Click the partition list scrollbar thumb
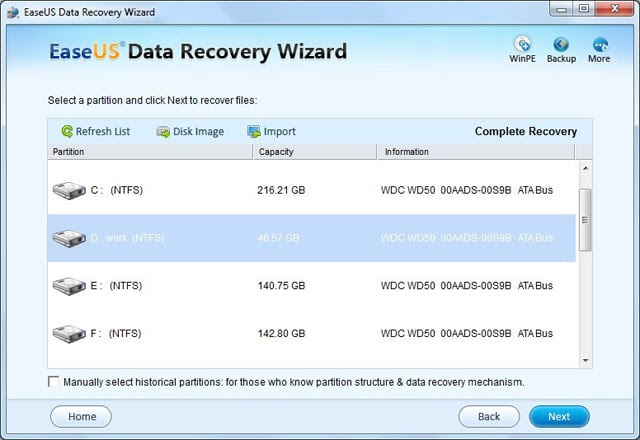 pos(585,220)
